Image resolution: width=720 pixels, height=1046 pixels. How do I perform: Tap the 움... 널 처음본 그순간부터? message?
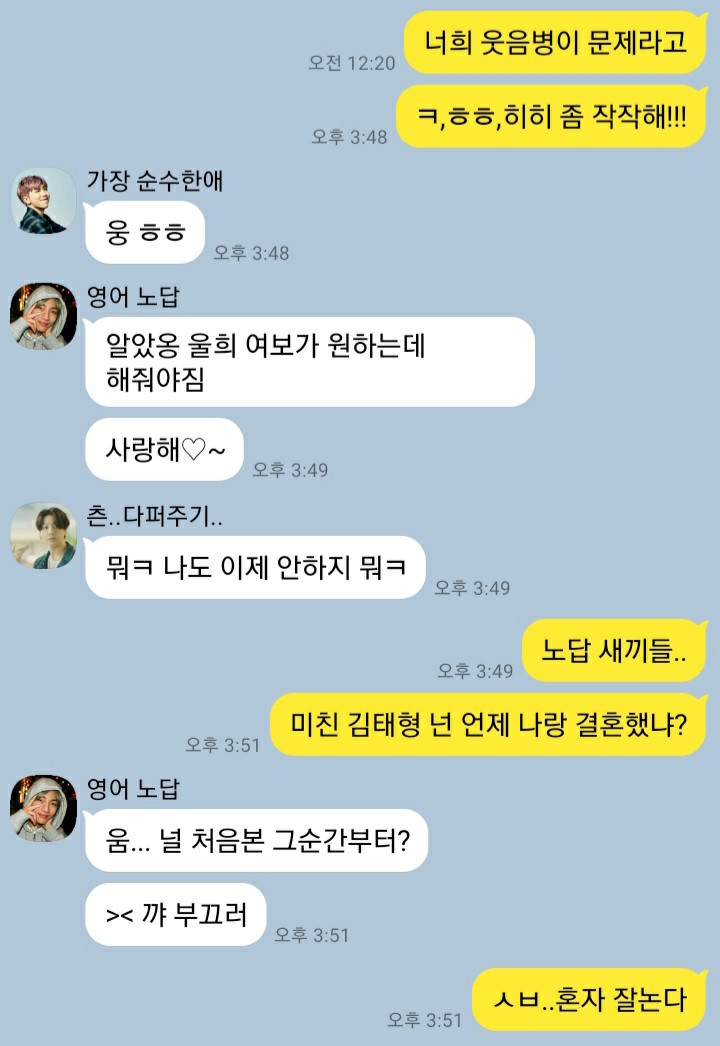[x=256, y=841]
